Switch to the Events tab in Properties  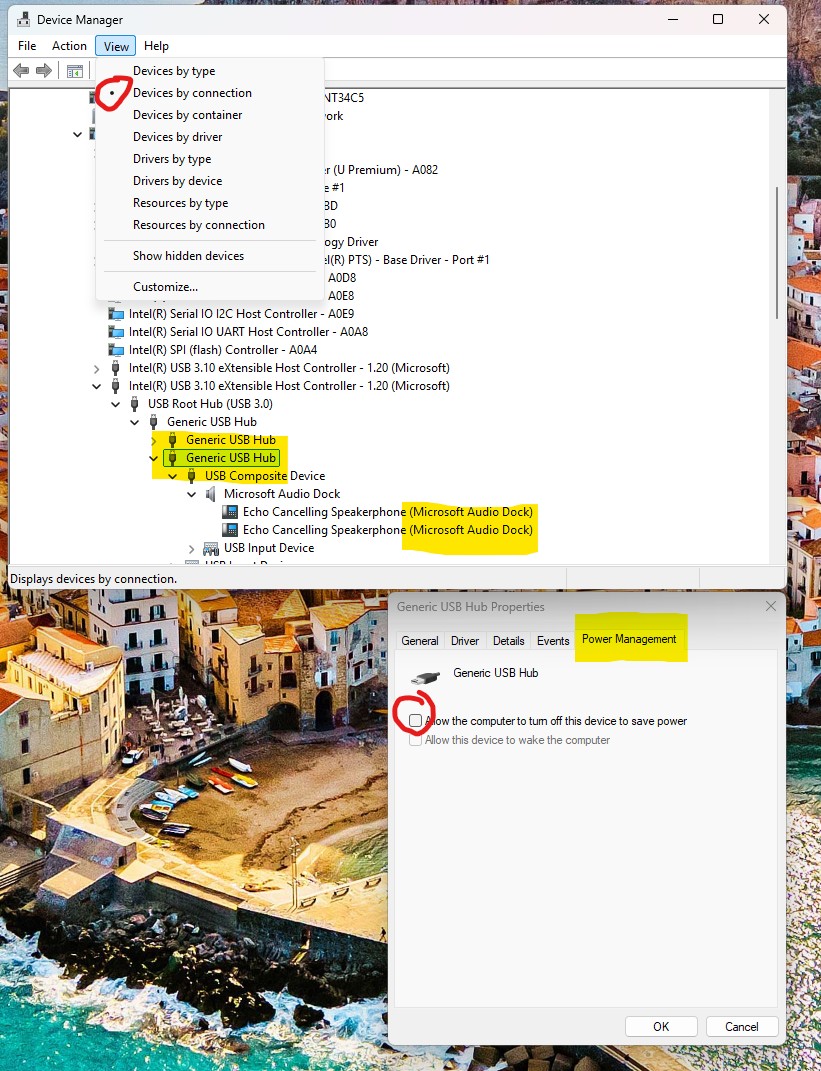point(553,641)
